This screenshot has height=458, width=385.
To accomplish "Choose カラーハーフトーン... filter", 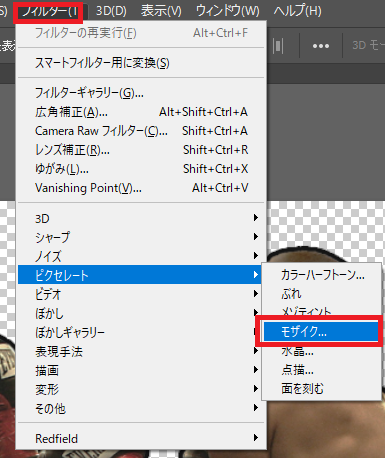I will click(321, 275).
